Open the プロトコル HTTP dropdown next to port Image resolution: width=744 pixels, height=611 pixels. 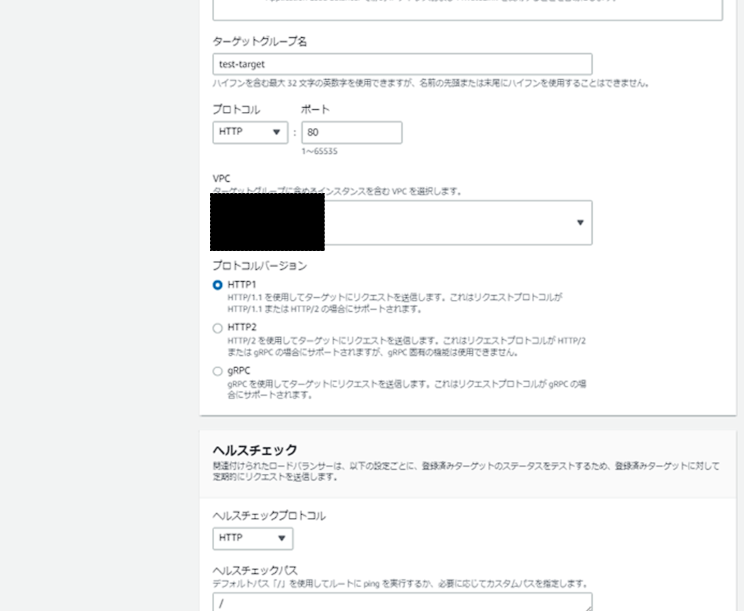[x=251, y=132]
